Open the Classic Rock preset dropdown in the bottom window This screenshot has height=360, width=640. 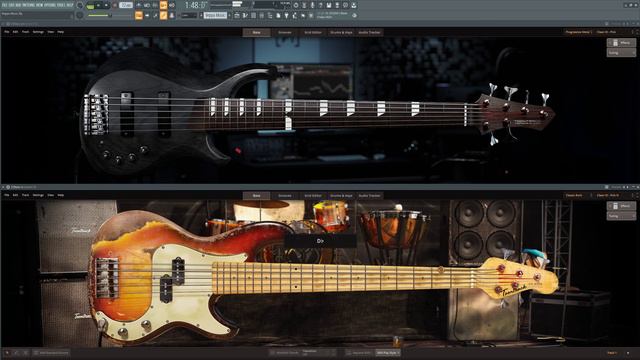click(x=577, y=195)
